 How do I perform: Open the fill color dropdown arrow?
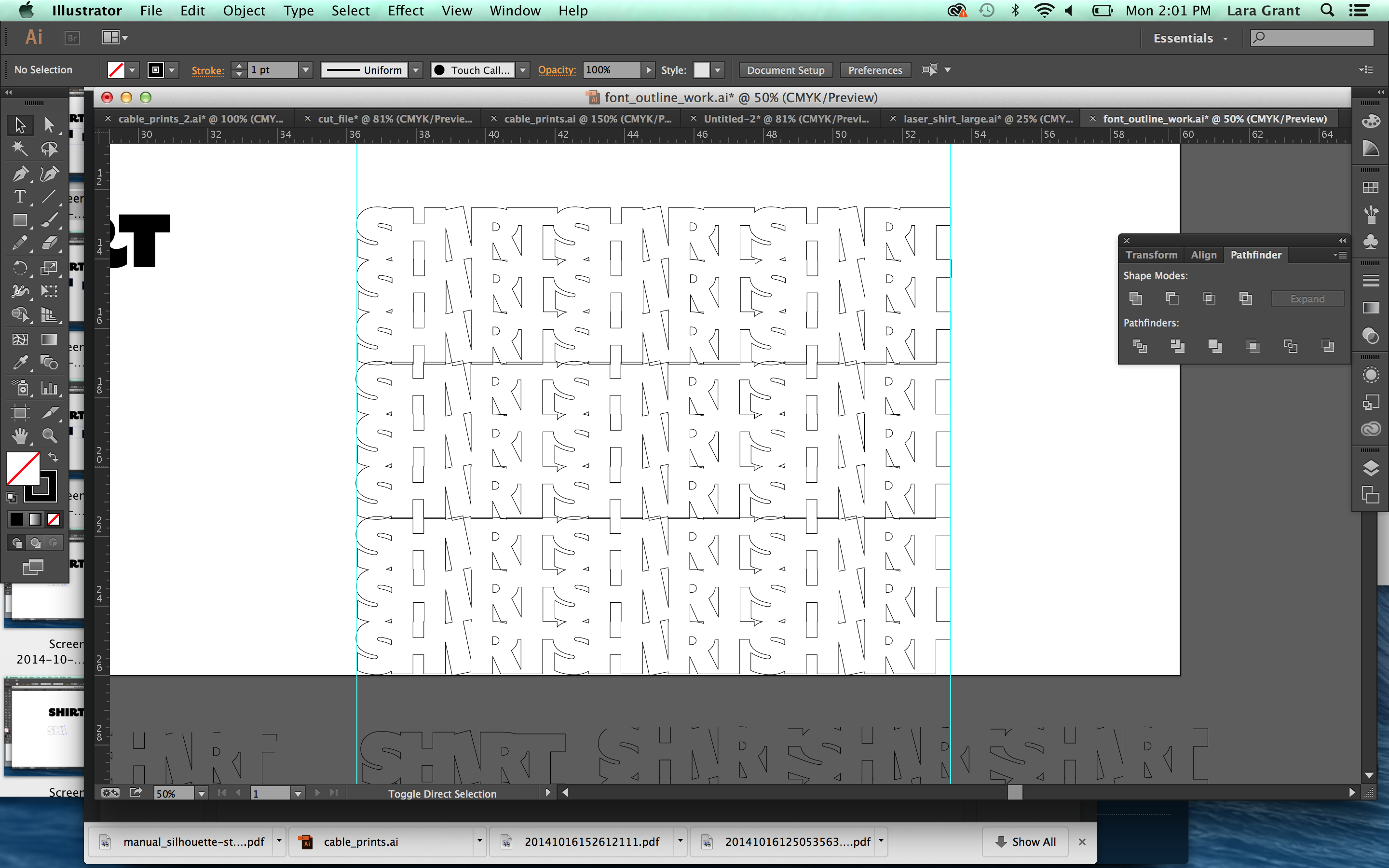click(133, 70)
